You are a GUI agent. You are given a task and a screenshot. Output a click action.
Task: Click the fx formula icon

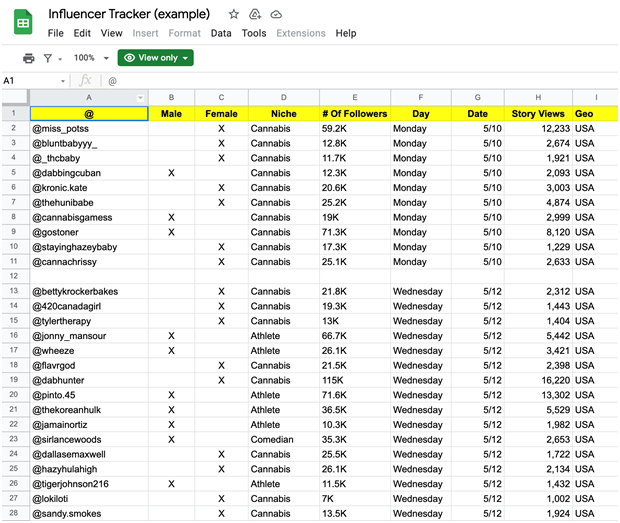click(85, 80)
